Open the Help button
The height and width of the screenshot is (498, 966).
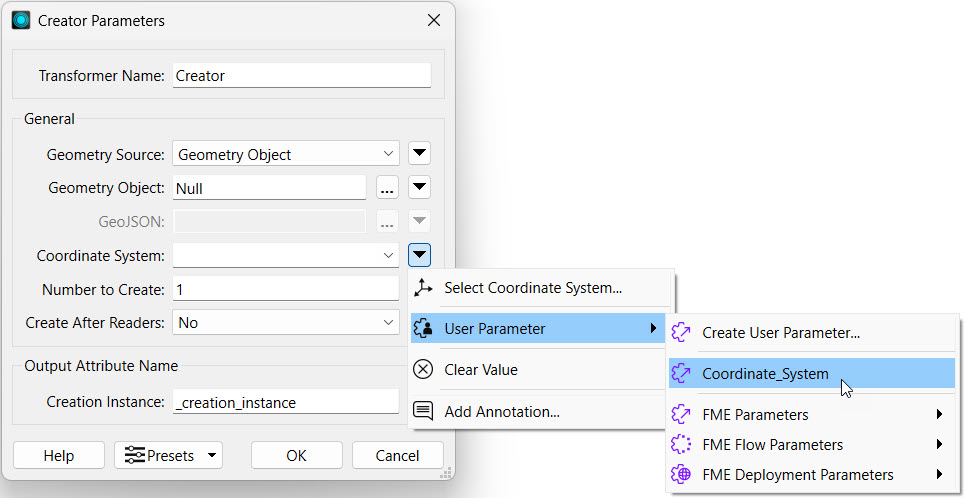[x=59, y=456]
